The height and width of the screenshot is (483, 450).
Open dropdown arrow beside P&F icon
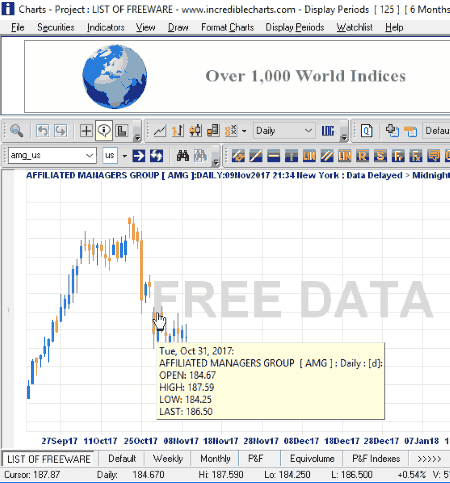coord(244,131)
